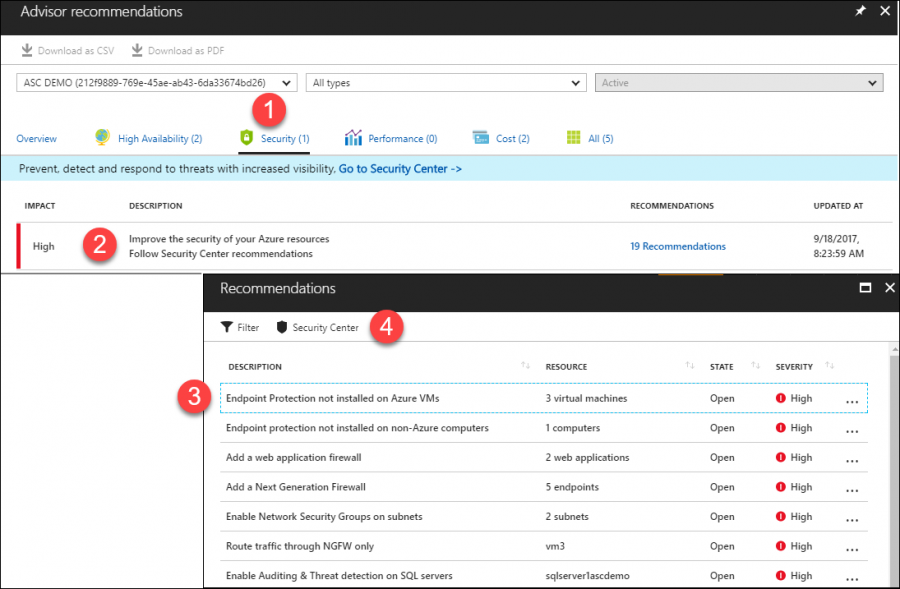Select Add a Next Generation Firewall row
Viewport: 900px width, 589px height.
tap(544, 487)
